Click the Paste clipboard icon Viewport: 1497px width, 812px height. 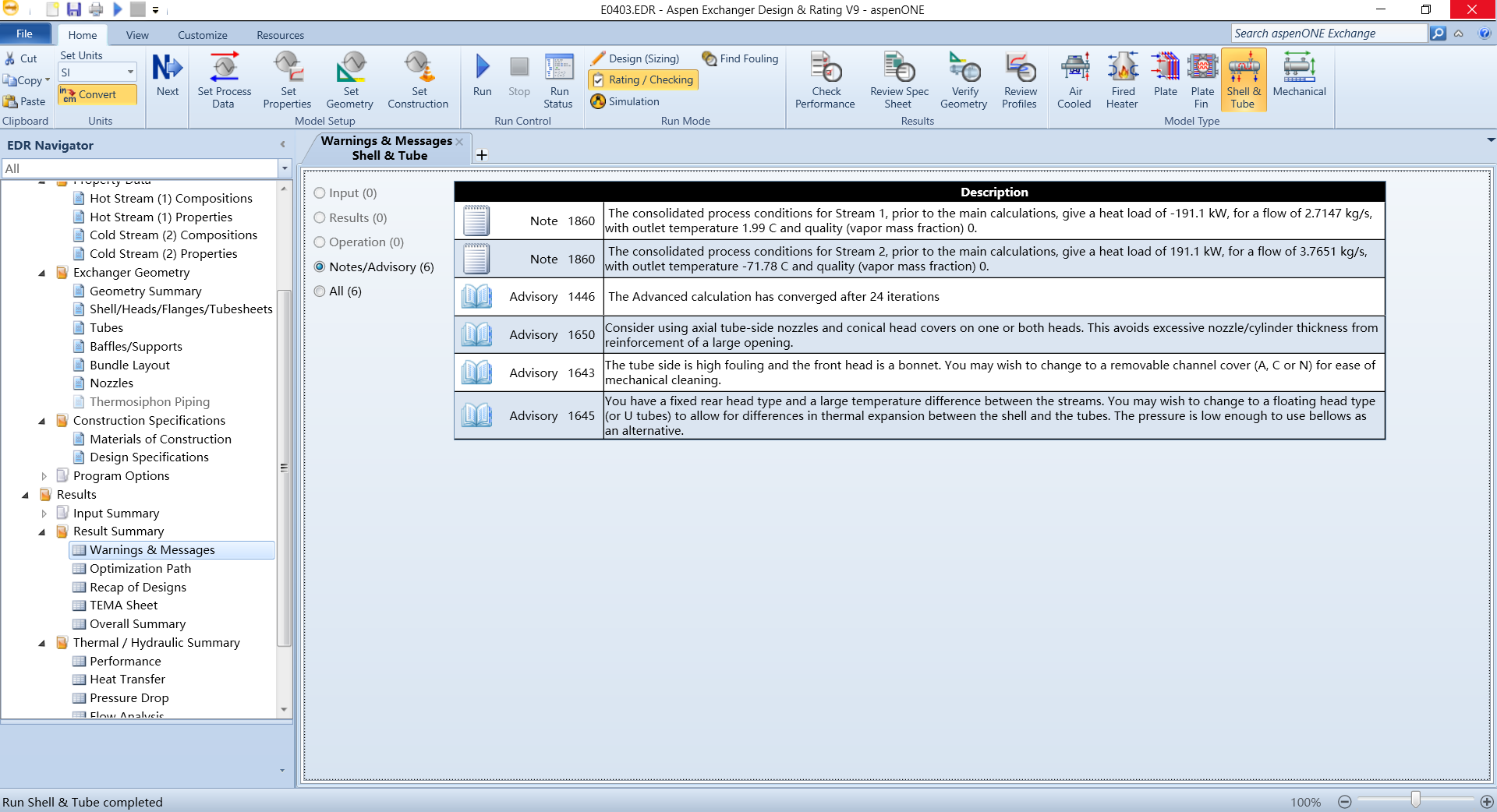(x=10, y=101)
